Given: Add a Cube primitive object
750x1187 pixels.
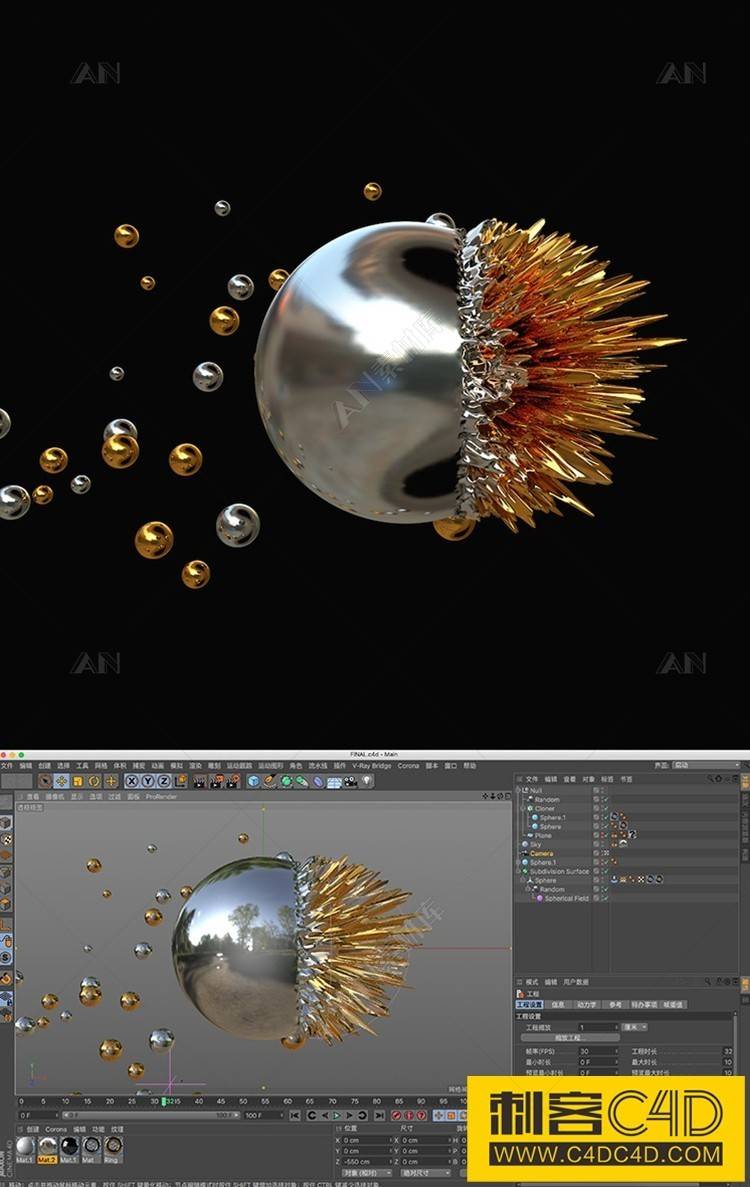Looking at the screenshot, I should pos(254,781).
